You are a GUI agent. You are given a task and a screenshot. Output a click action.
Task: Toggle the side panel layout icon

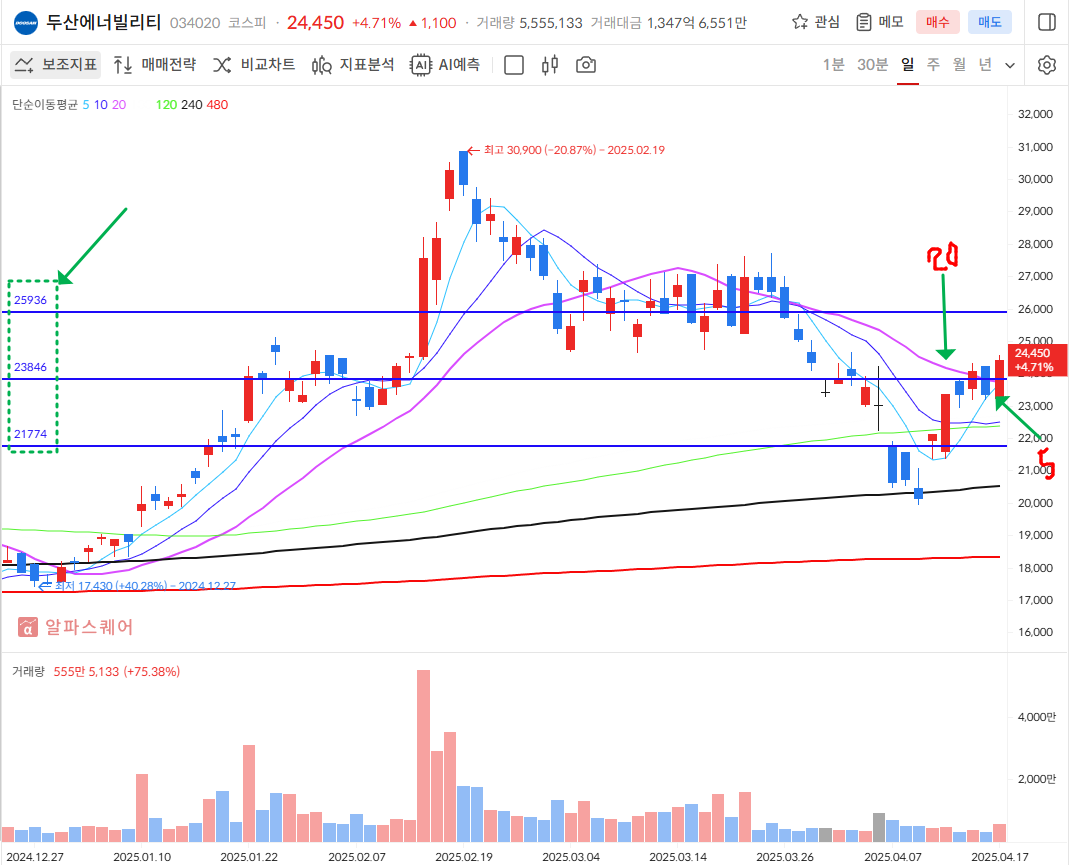1047,22
